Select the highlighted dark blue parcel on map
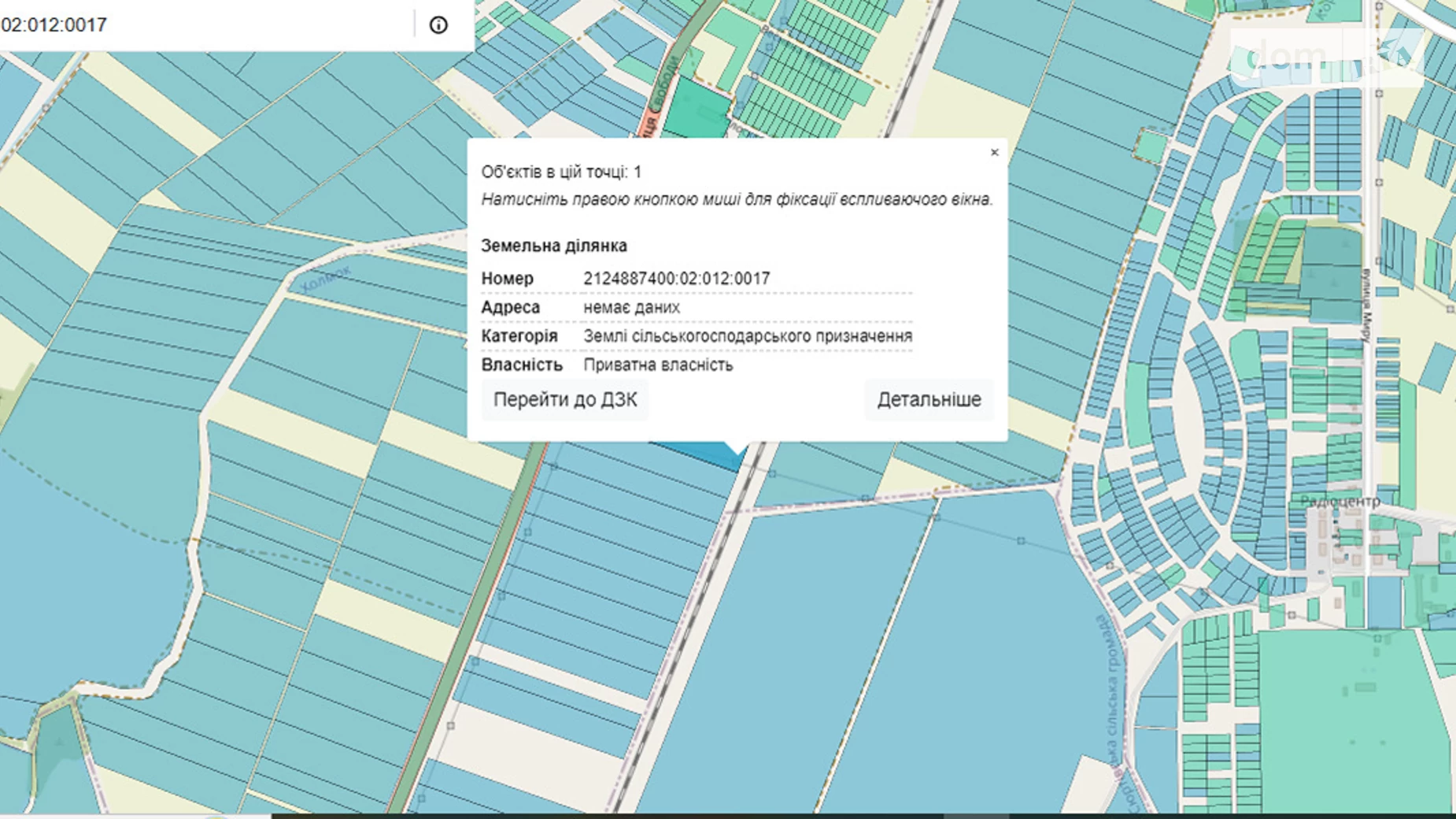This screenshot has height=819, width=1456. [x=706, y=454]
